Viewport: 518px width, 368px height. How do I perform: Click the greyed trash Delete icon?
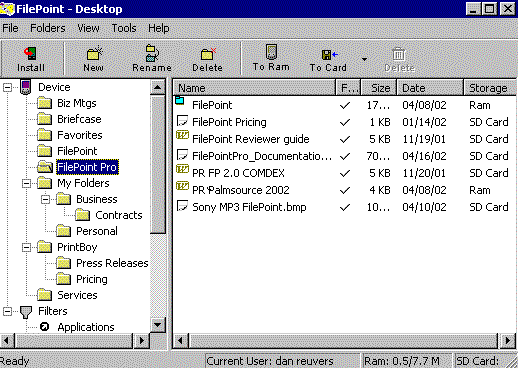tap(399, 54)
